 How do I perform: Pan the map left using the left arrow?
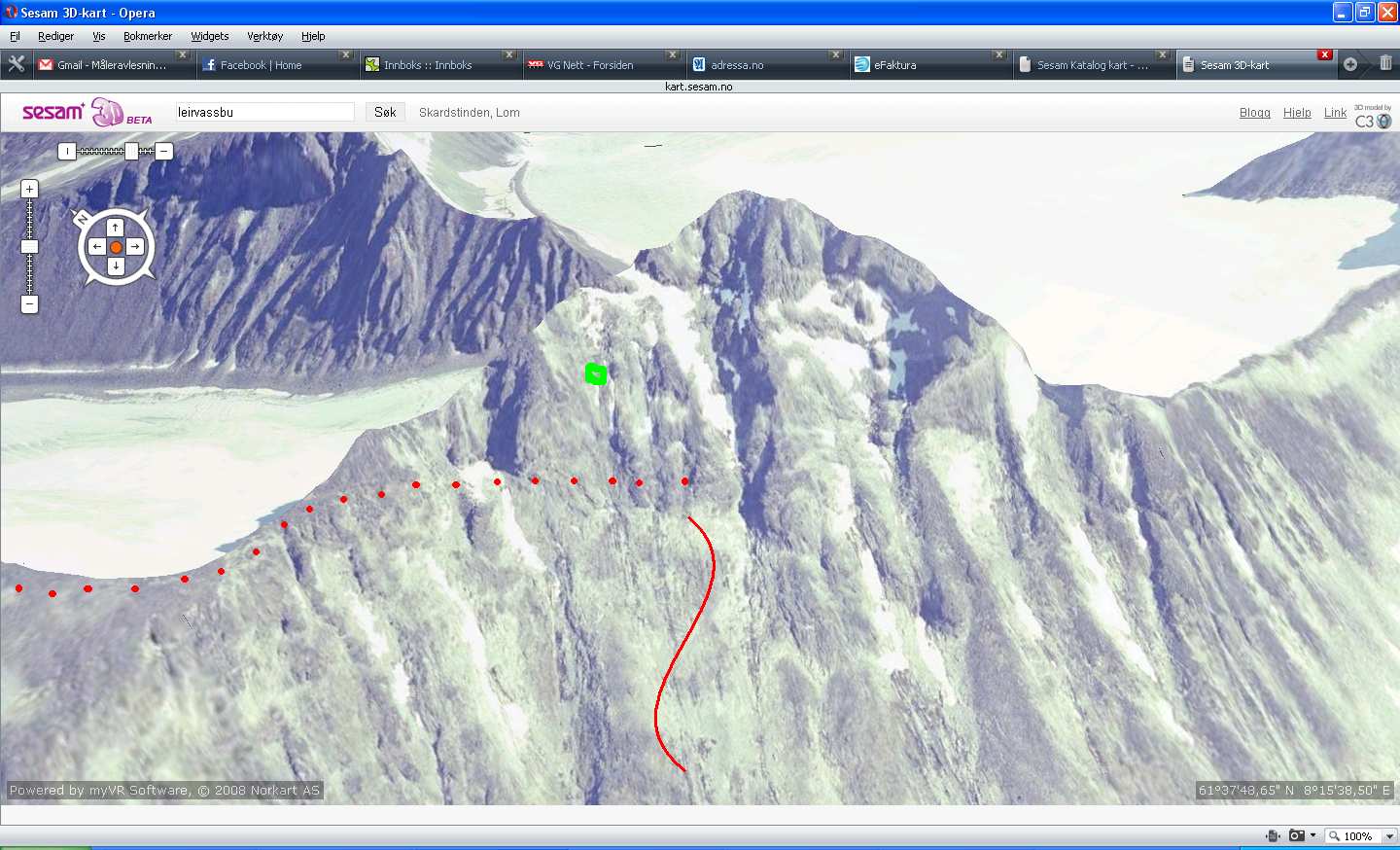click(x=96, y=247)
